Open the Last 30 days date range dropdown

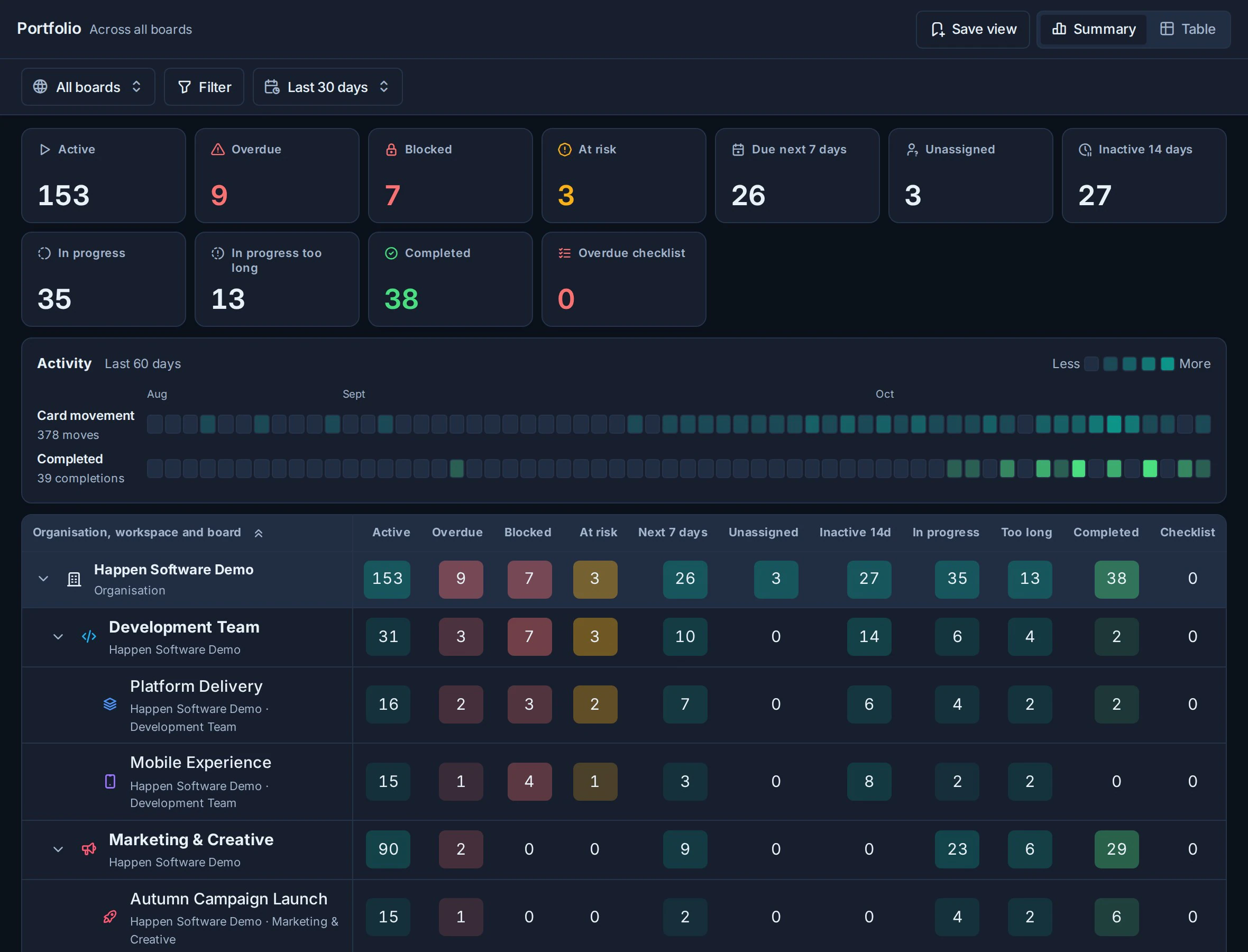327,87
